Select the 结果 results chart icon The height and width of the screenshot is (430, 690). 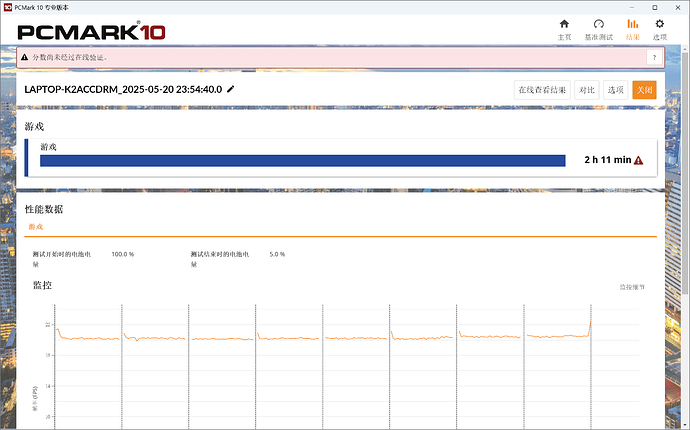tap(632, 28)
